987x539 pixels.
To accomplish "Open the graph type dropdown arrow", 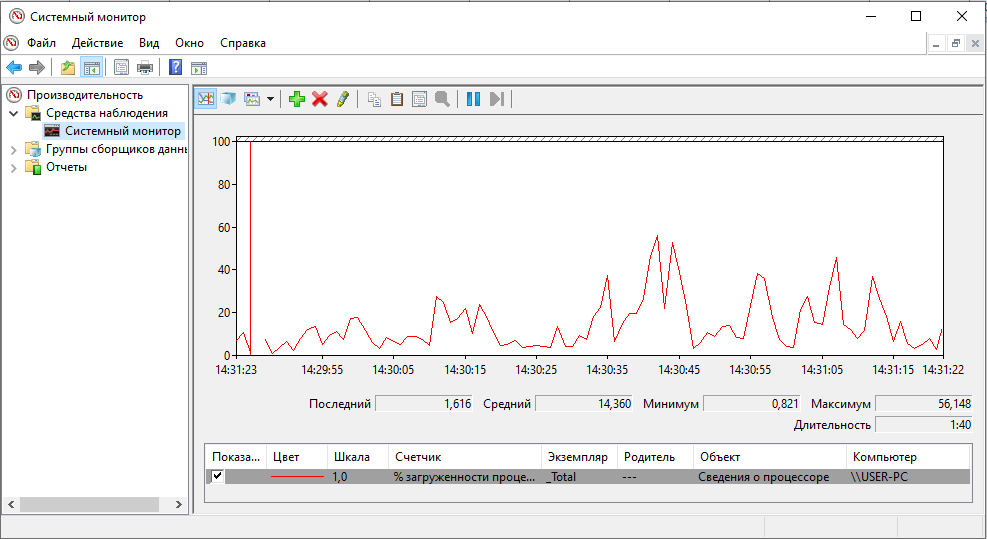I will tap(270, 99).
